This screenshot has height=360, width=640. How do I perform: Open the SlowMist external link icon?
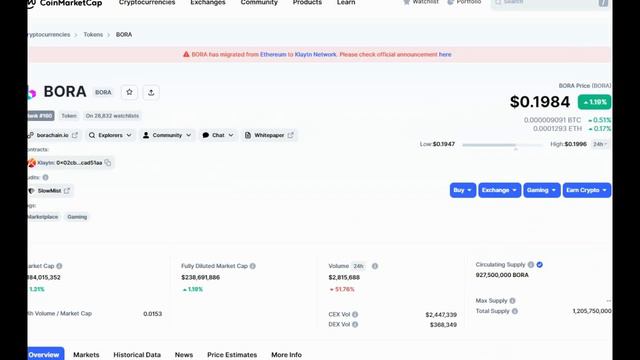pyautogui.click(x=67, y=191)
